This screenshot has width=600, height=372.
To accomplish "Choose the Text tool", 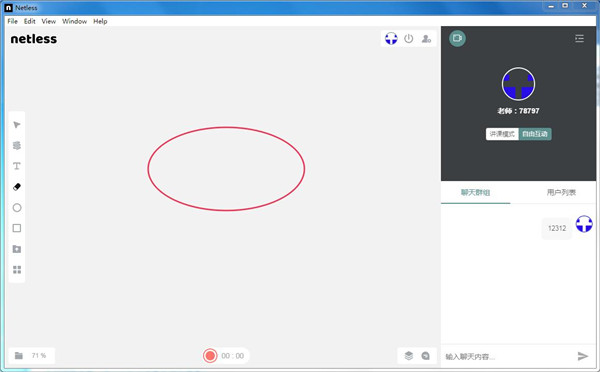I will click(x=17, y=166).
